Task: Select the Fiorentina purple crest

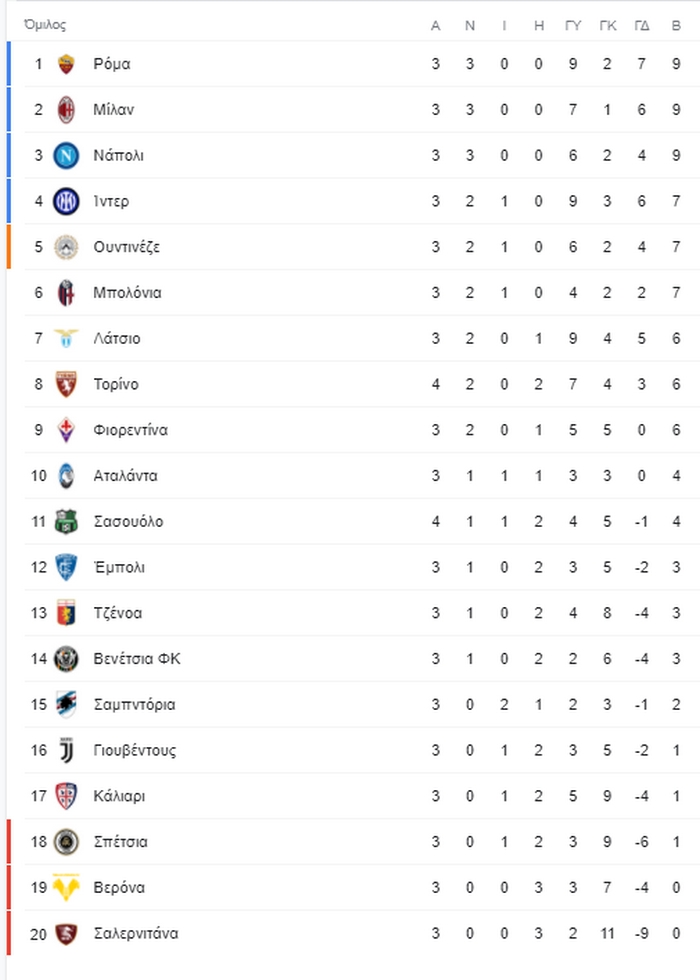Action: pos(66,430)
